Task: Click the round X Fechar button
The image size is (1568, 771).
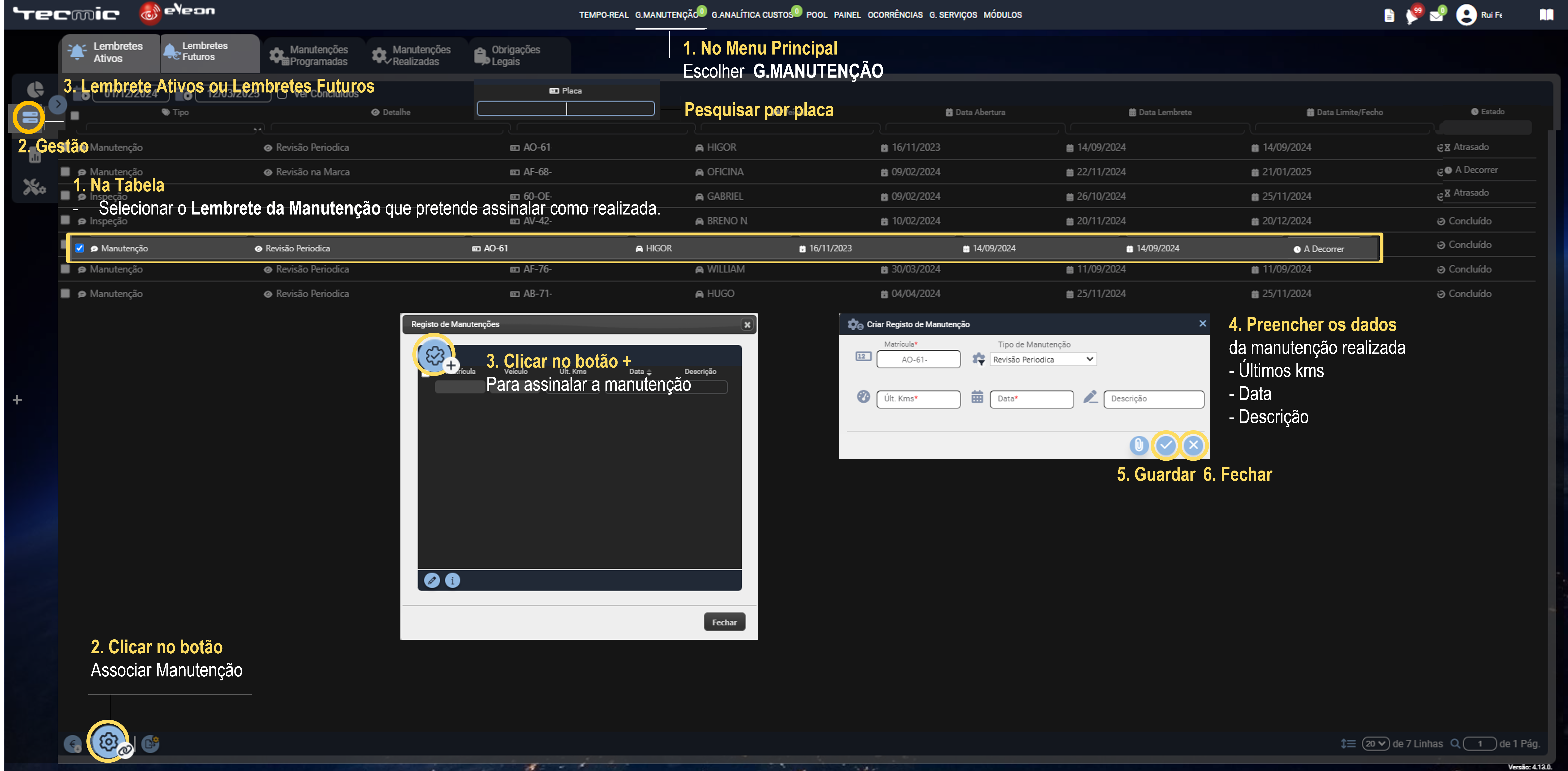Action: [x=1193, y=445]
